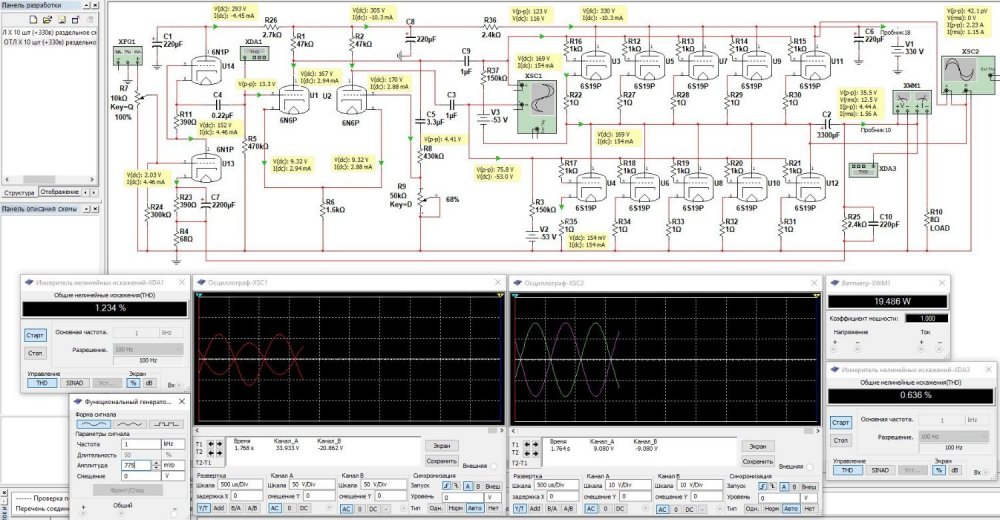Viewport: 1000px width, 520px height.
Task: Switch XDA3 analyzer to SINAD mode
Action: 878,469
